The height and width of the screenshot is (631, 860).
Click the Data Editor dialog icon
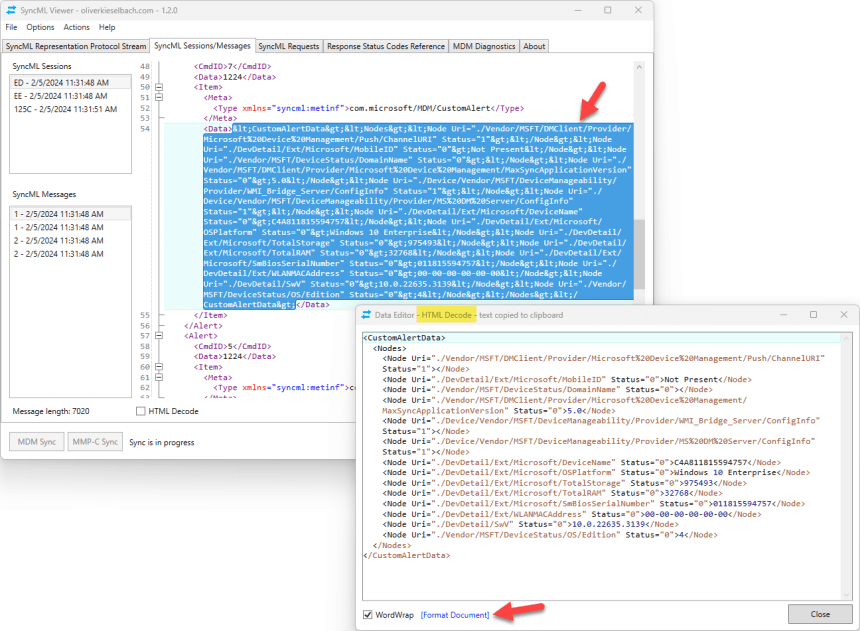coord(368,314)
